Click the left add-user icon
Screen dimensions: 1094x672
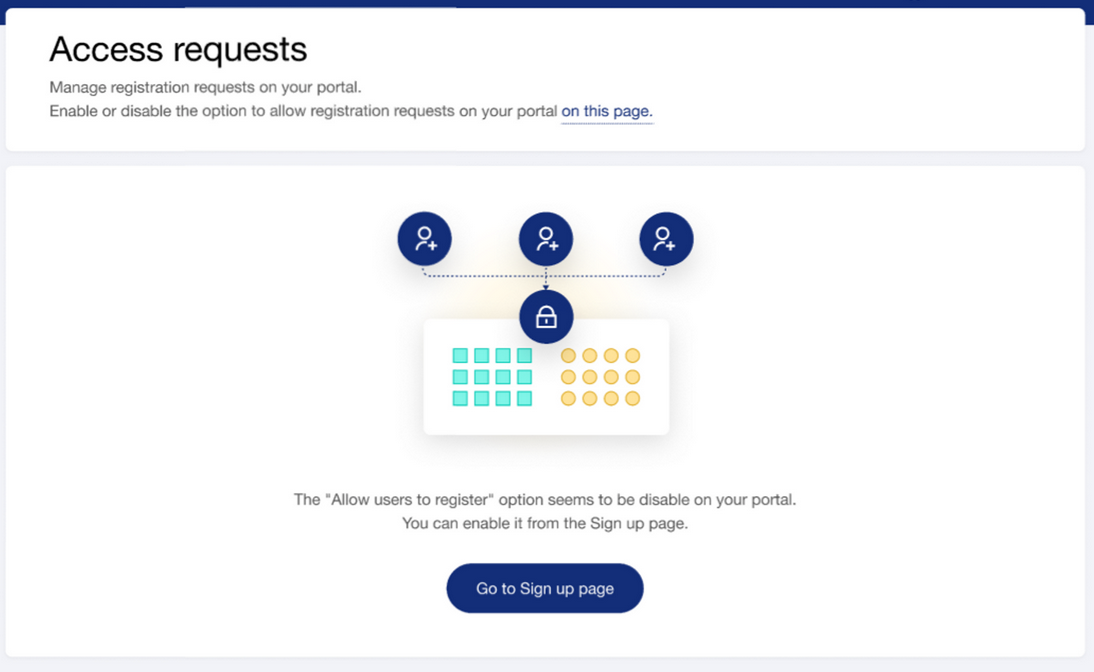click(x=424, y=239)
